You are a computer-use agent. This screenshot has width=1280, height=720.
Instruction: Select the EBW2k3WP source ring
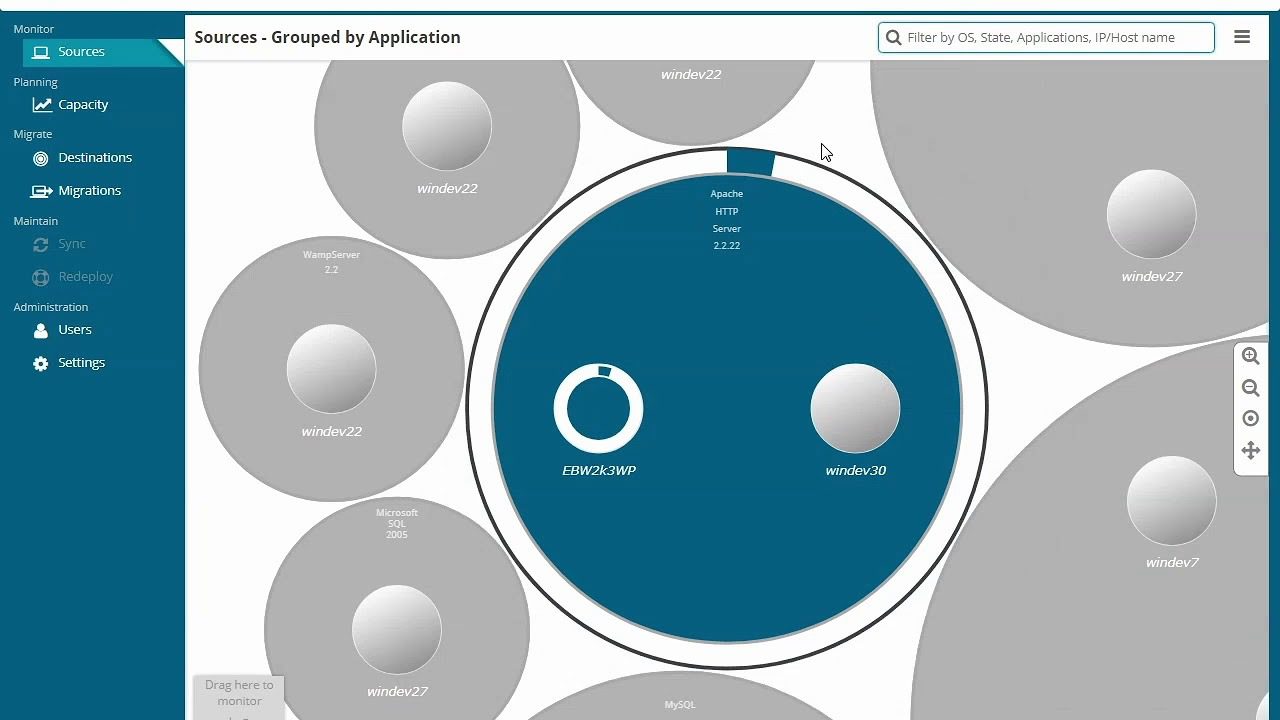[x=599, y=408]
